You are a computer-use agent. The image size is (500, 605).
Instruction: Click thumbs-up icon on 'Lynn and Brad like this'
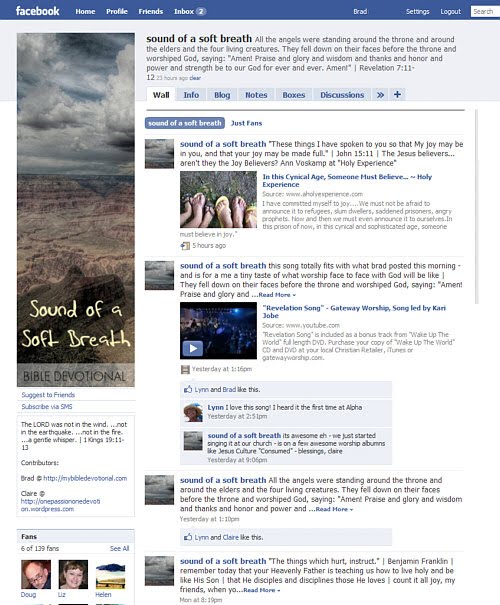pos(188,389)
